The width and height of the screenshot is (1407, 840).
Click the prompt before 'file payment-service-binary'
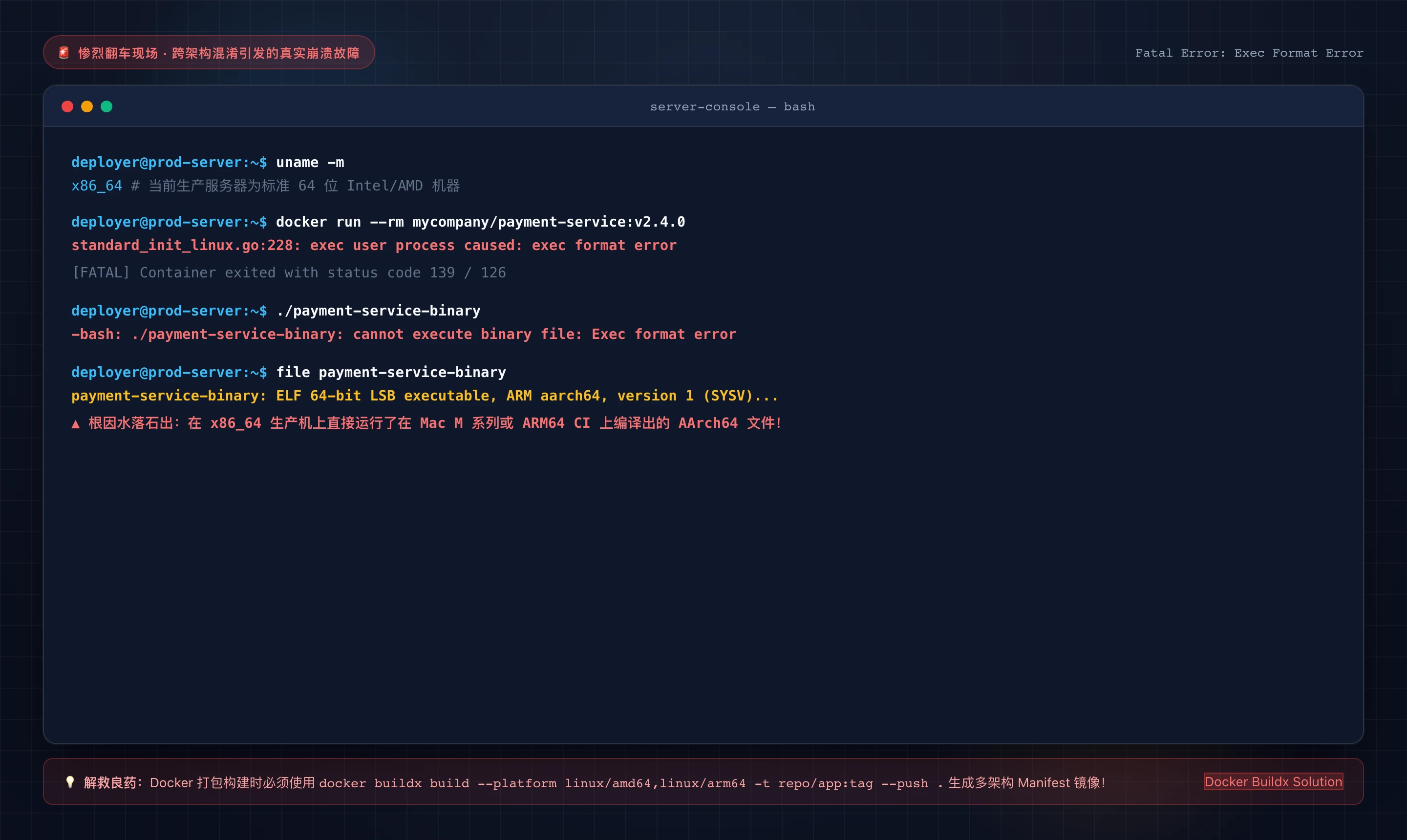pos(170,373)
